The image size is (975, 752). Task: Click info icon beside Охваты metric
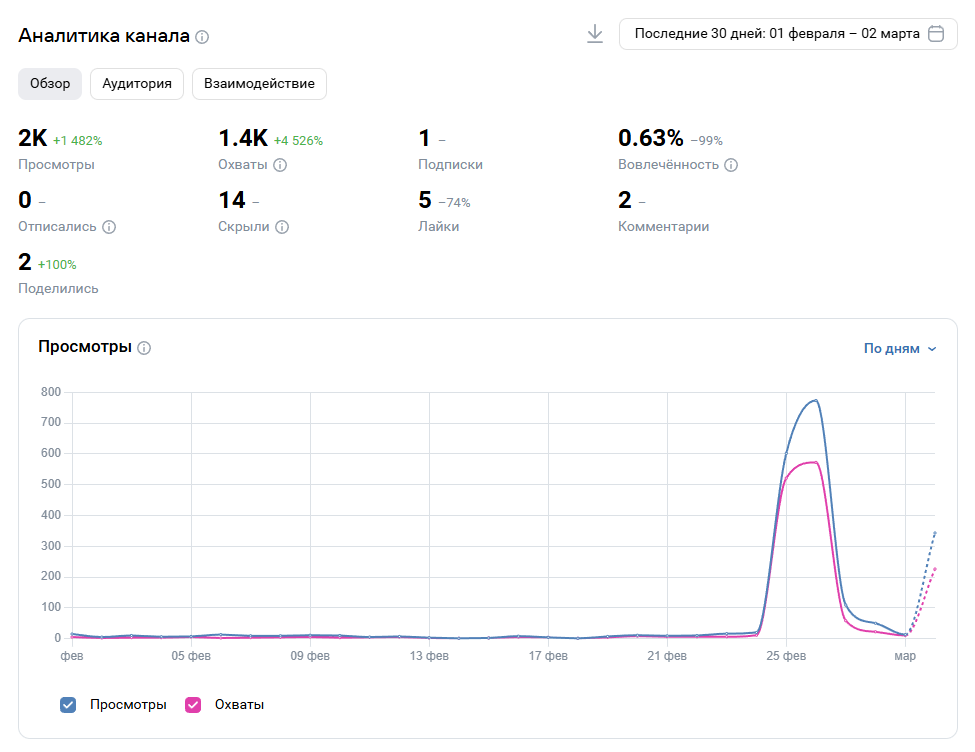280,165
